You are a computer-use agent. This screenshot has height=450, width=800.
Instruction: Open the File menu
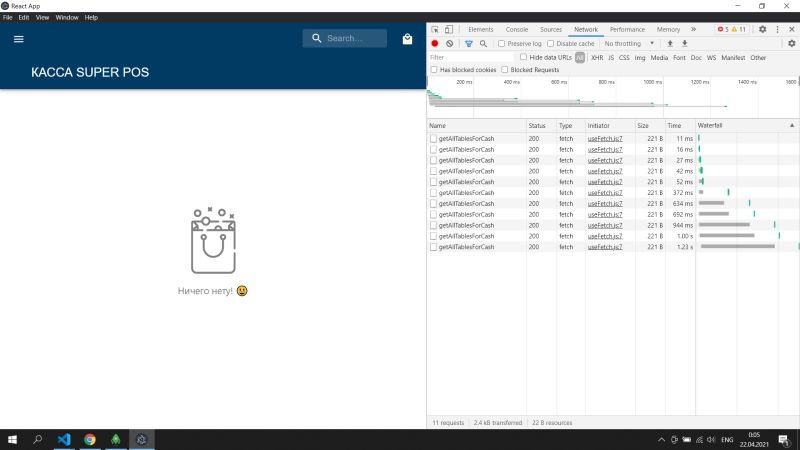tap(8, 17)
